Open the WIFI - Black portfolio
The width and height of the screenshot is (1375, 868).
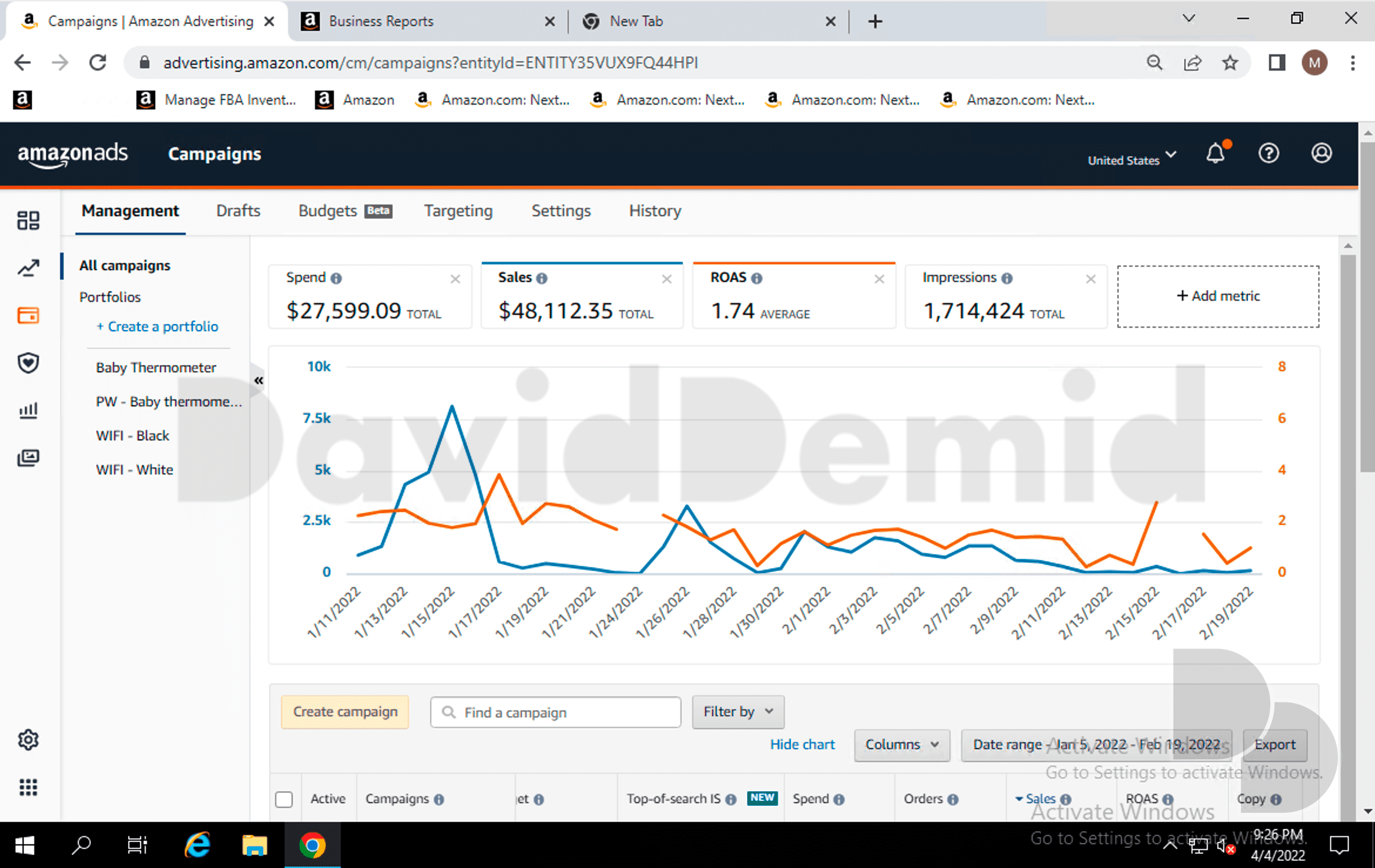point(133,436)
